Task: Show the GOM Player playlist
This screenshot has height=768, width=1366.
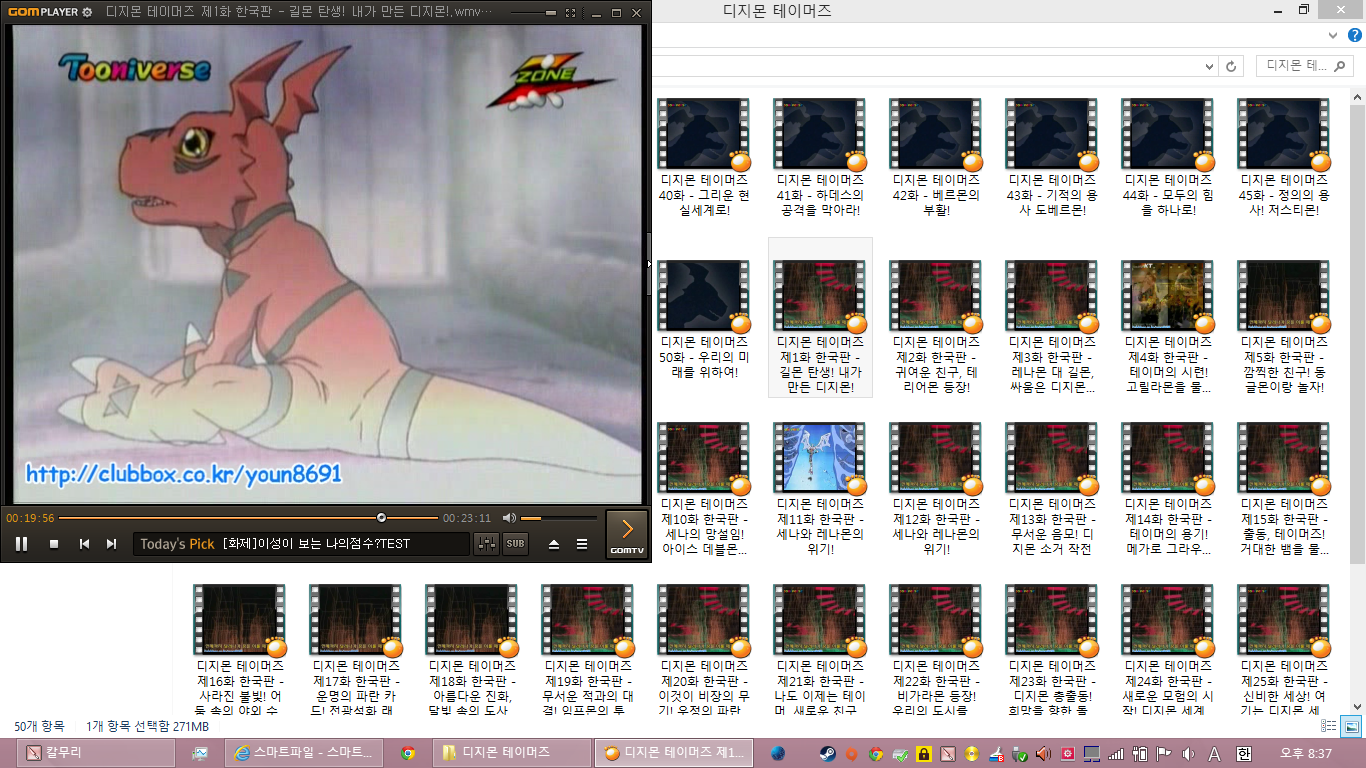Action: click(582, 544)
